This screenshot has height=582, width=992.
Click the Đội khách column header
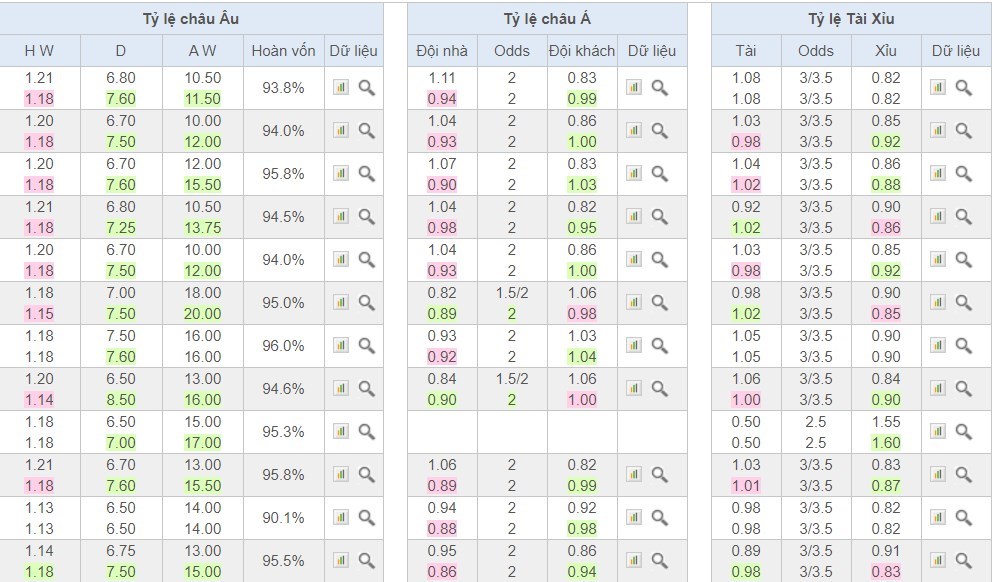pos(581,51)
